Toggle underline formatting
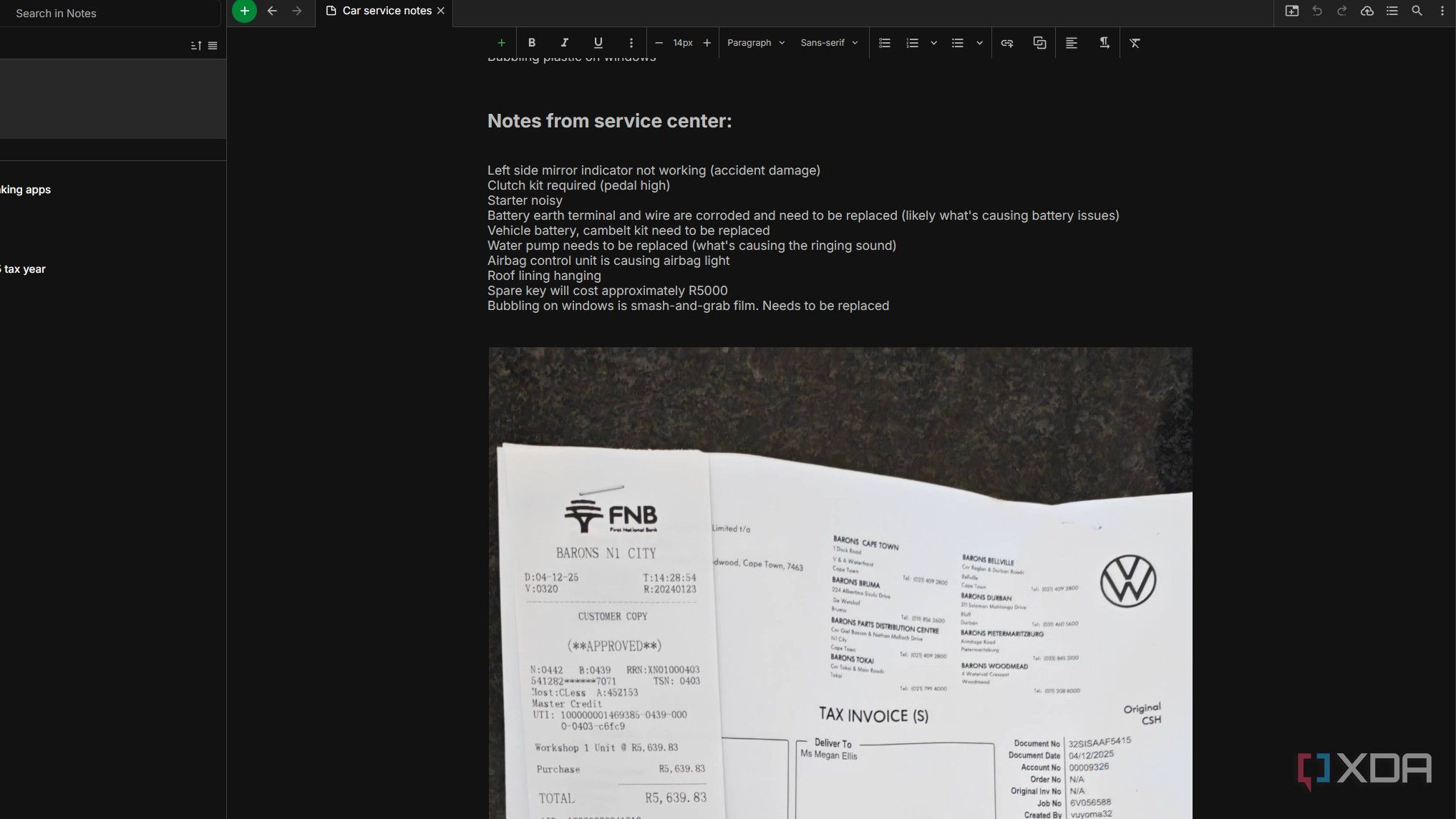 (x=598, y=43)
